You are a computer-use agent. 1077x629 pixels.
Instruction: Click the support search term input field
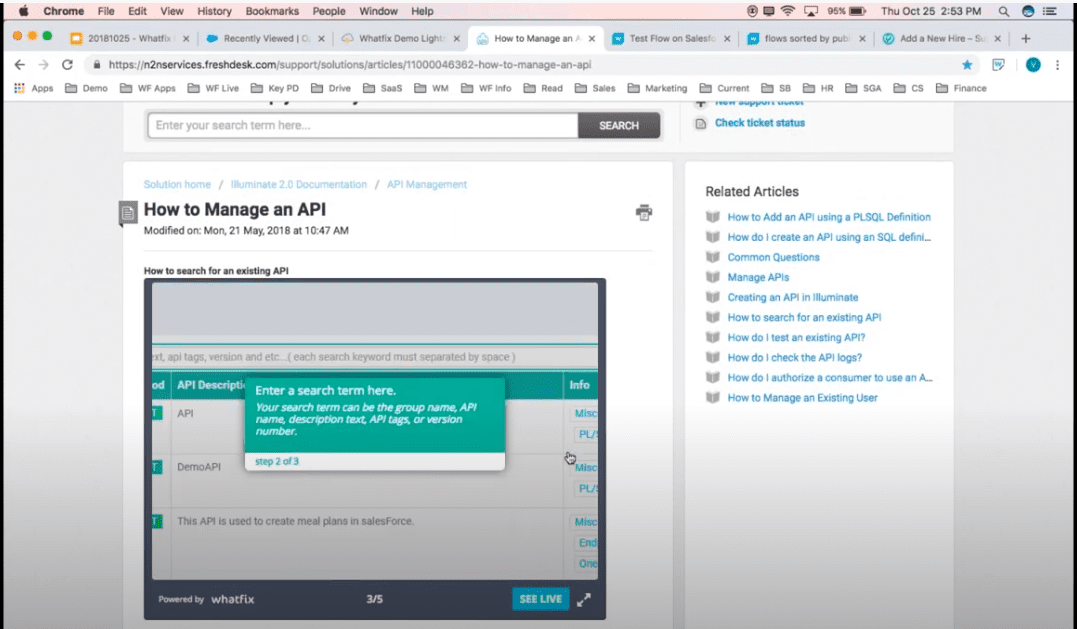point(363,126)
